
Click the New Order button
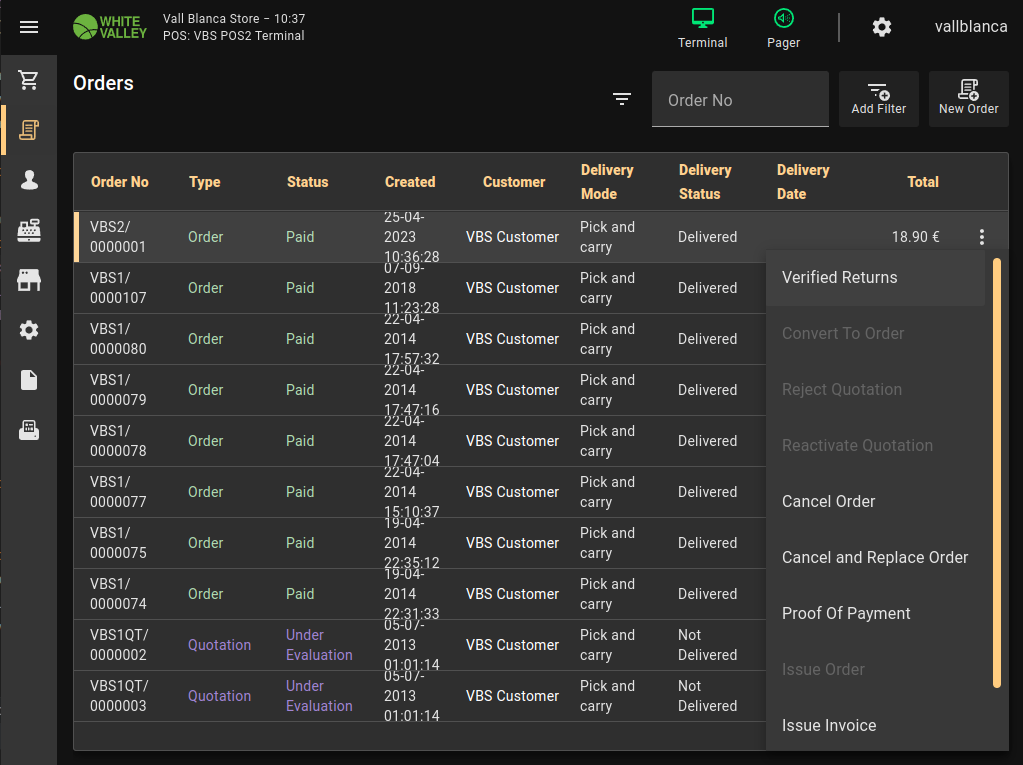(x=968, y=99)
